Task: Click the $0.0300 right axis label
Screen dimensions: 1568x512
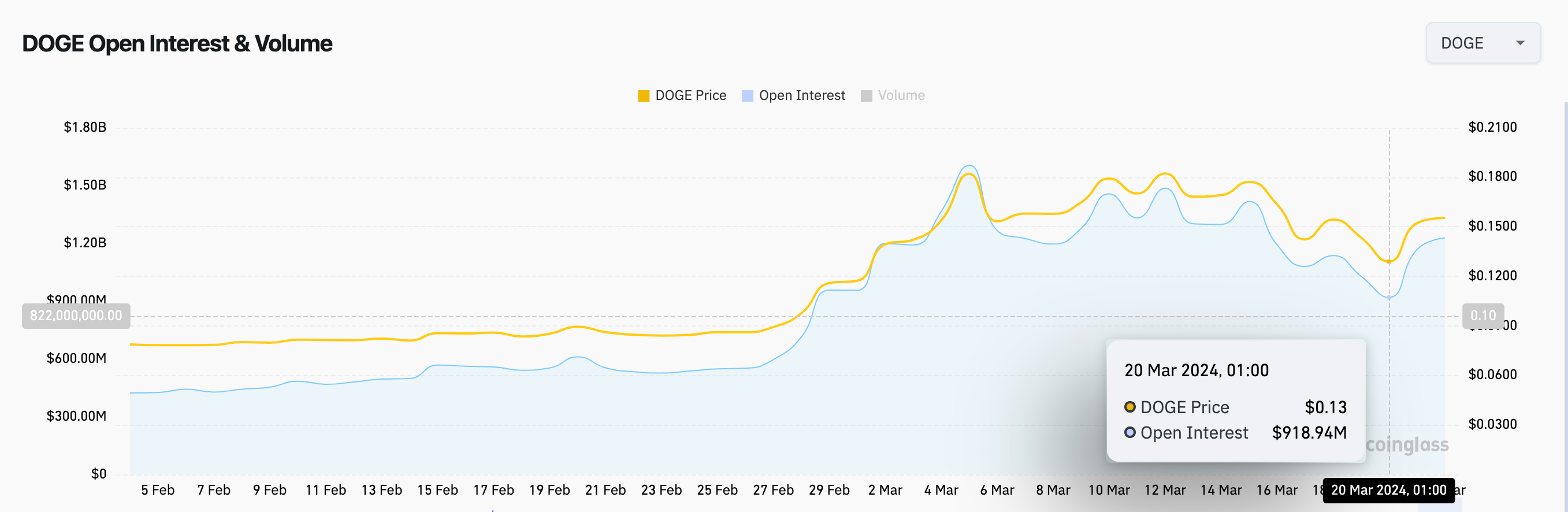Action: (1492, 424)
